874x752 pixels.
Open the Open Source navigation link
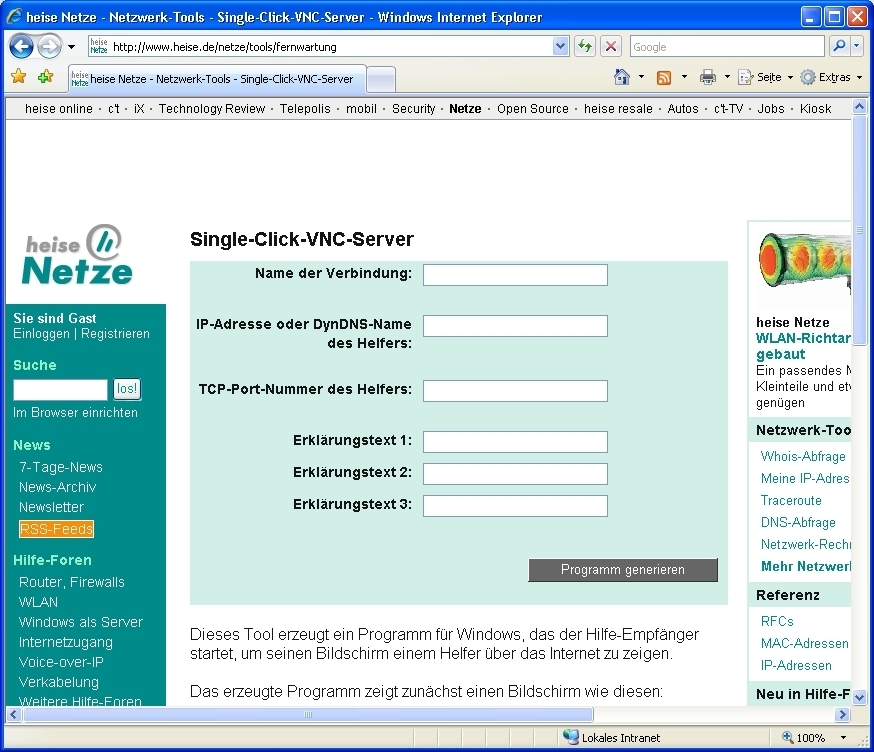click(x=532, y=109)
